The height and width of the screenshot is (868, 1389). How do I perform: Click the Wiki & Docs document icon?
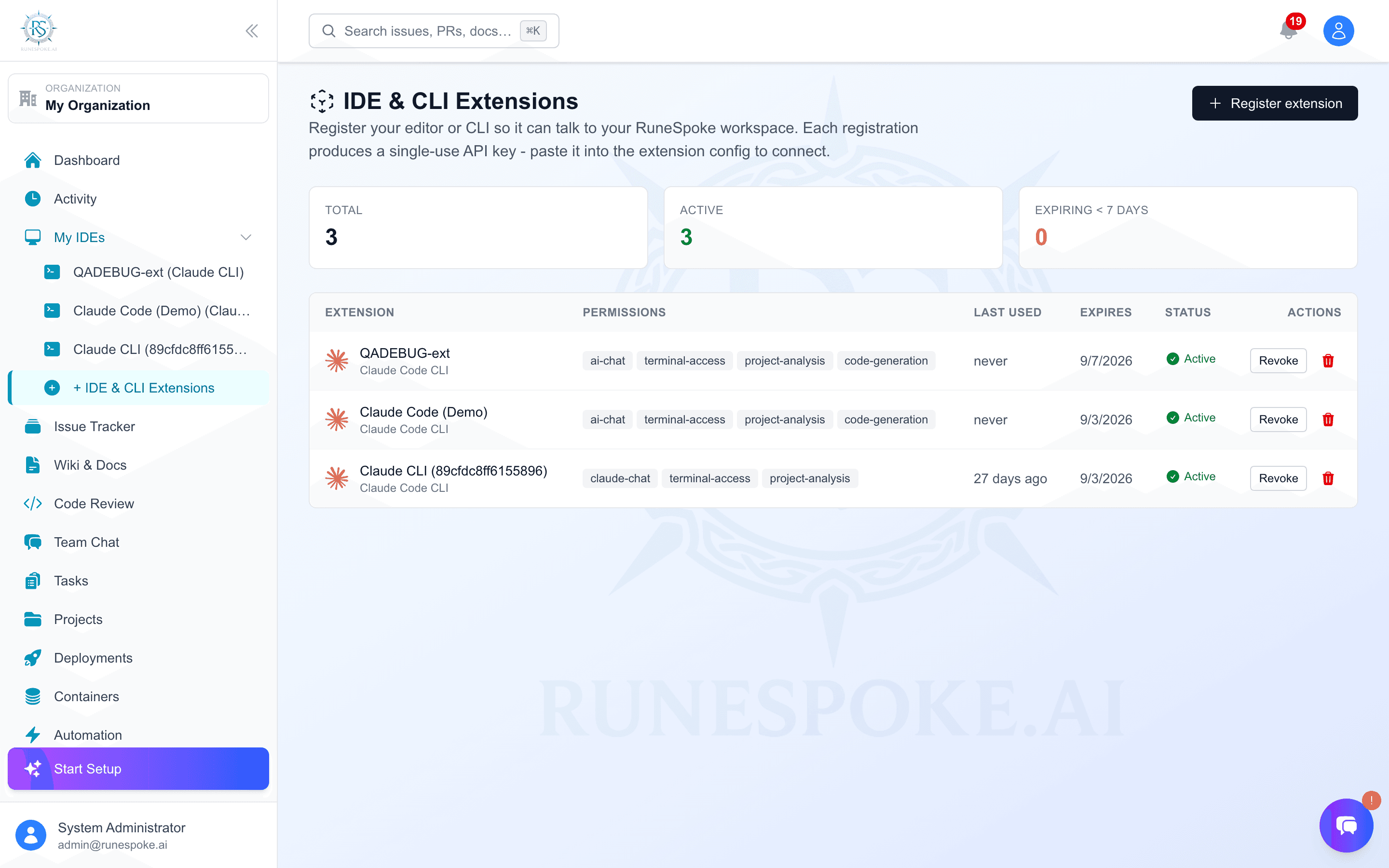[x=33, y=465]
